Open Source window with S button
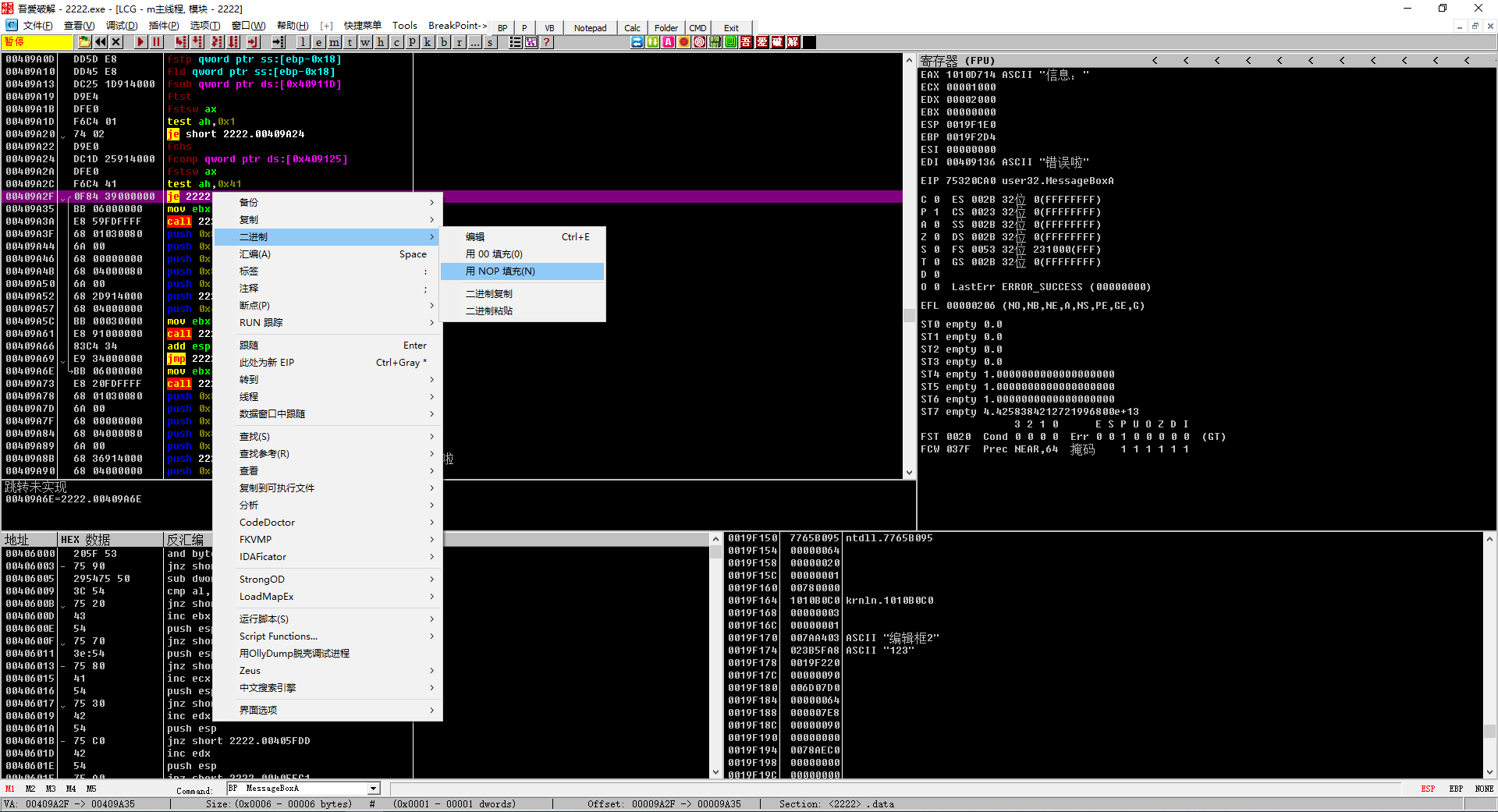Image resolution: width=1498 pixels, height=812 pixels. pyautogui.click(x=490, y=42)
